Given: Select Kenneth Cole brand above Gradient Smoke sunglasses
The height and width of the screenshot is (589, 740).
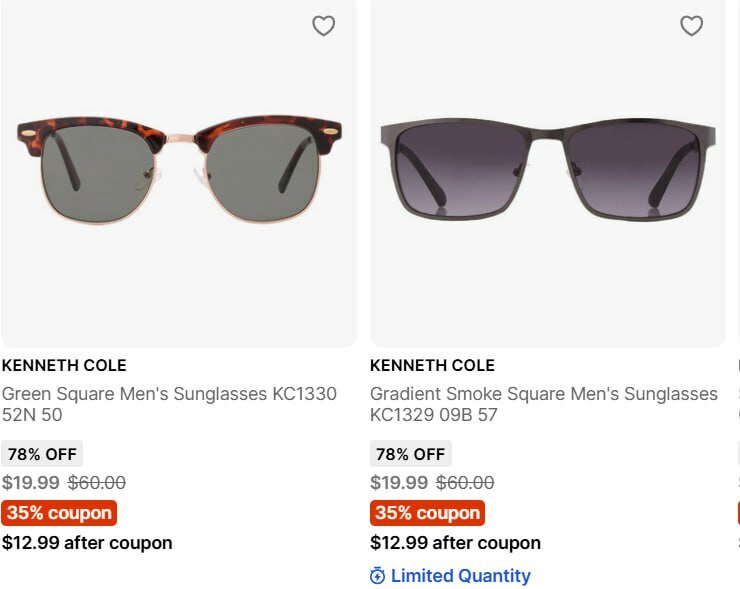Looking at the screenshot, I should [432, 365].
